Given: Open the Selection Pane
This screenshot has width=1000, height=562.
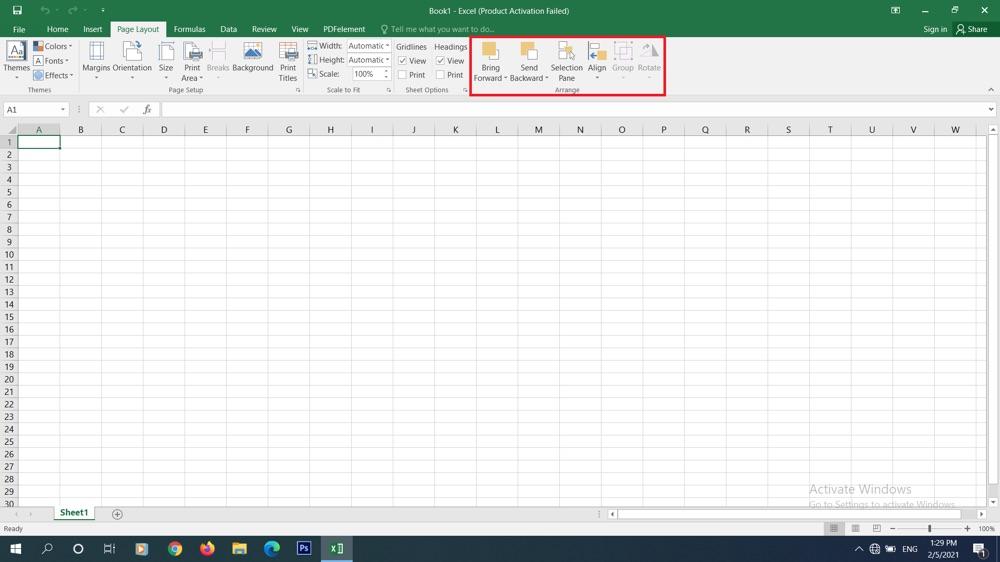Looking at the screenshot, I should coord(566,61).
